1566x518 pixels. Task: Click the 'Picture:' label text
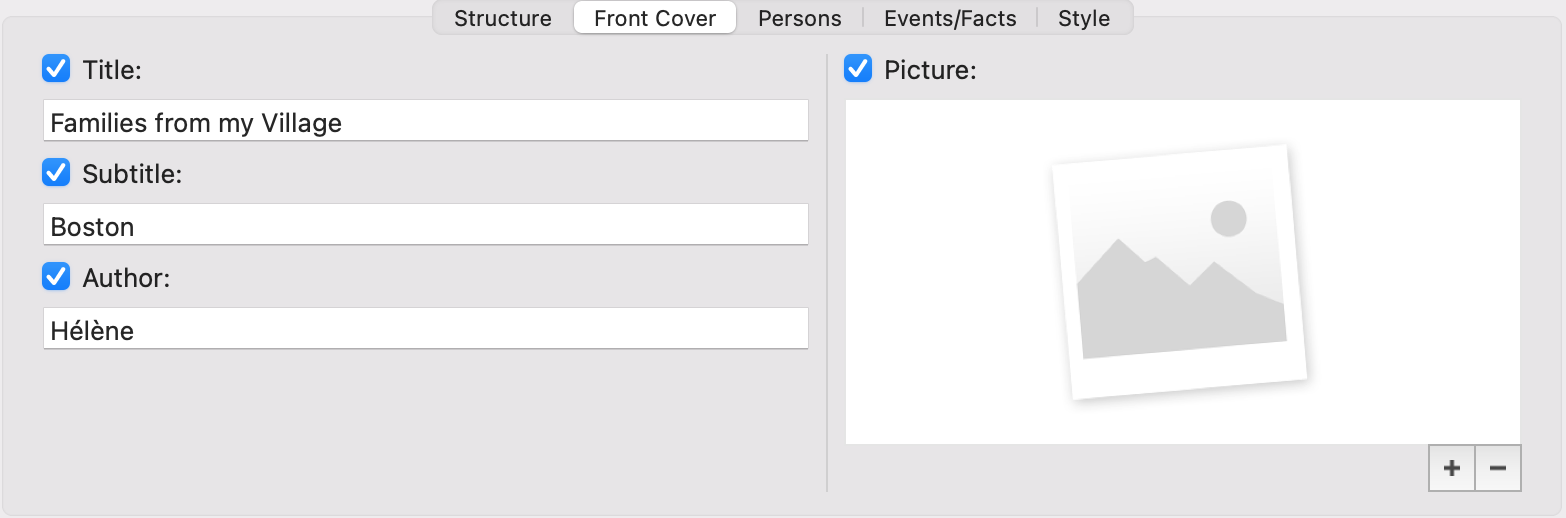point(930,70)
